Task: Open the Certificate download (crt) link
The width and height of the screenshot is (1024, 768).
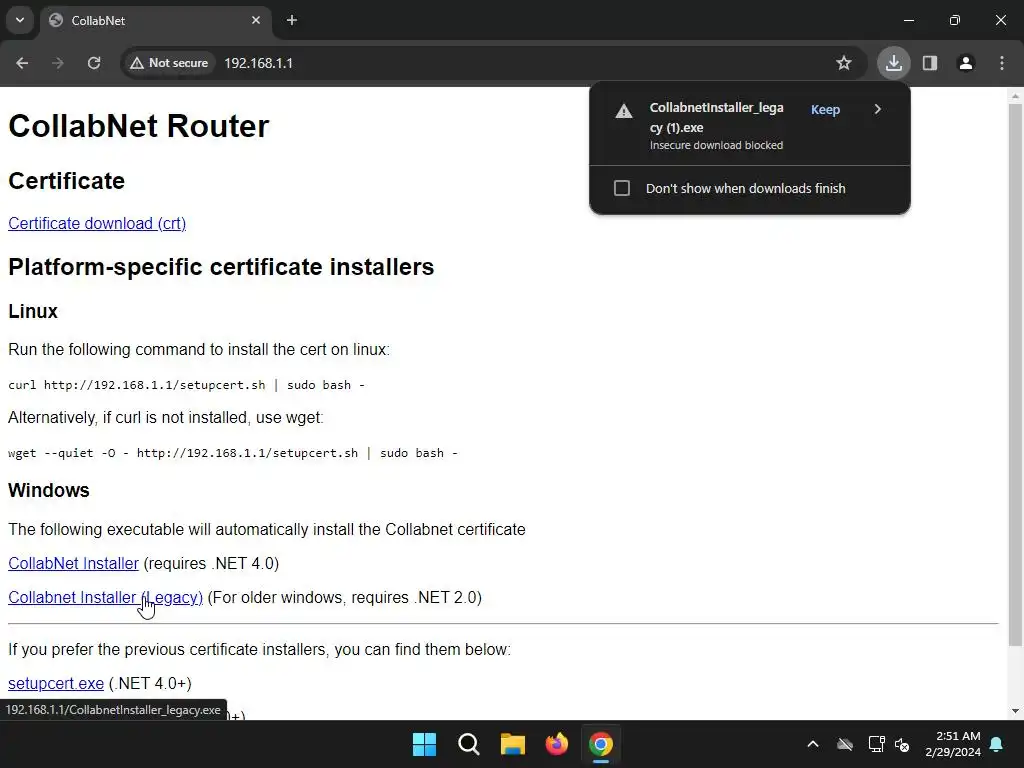Action: point(97,223)
